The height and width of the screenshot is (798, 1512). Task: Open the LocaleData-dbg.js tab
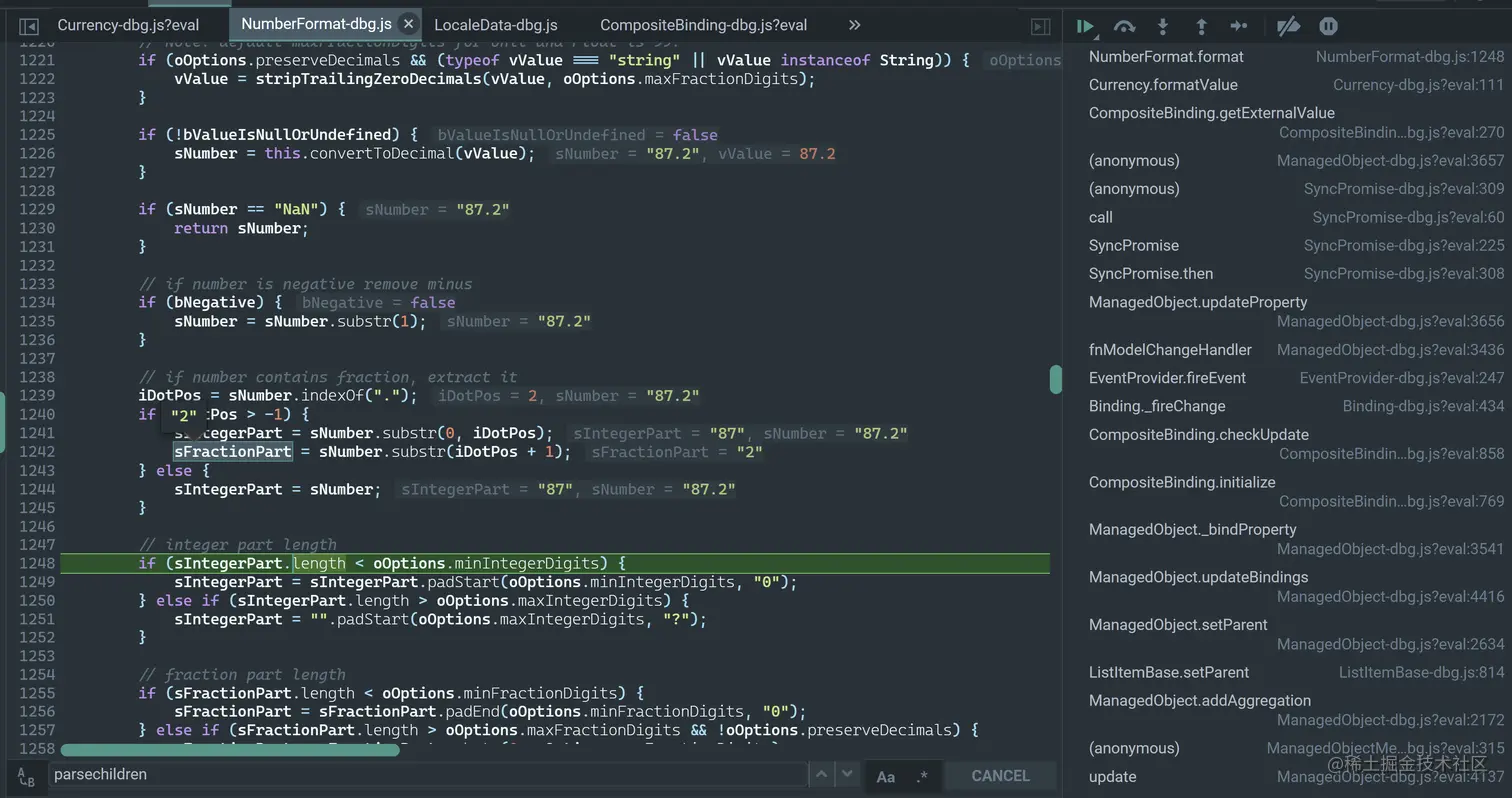[496, 25]
